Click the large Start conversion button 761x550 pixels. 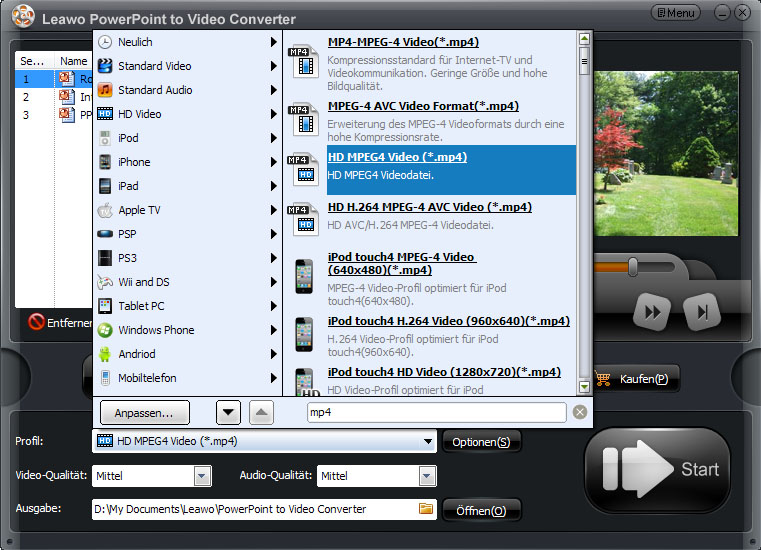(x=658, y=469)
